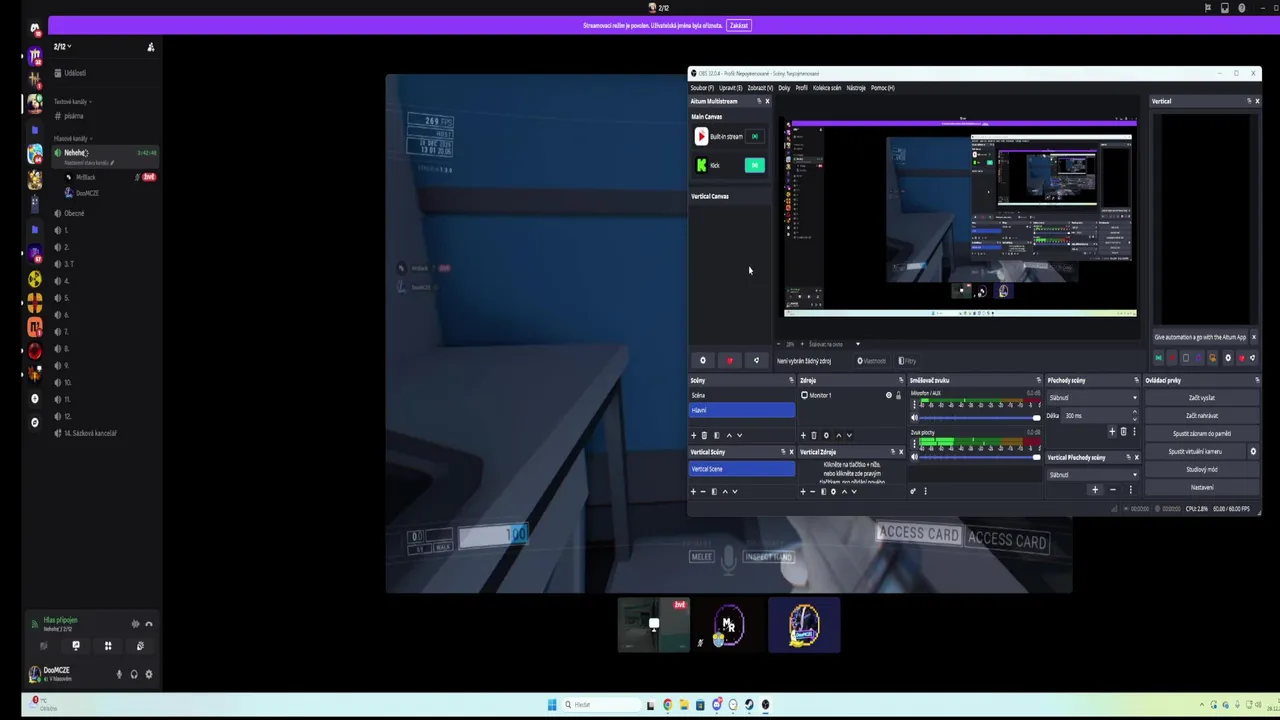Click the Aitum Multistream heart donate icon

(729, 361)
